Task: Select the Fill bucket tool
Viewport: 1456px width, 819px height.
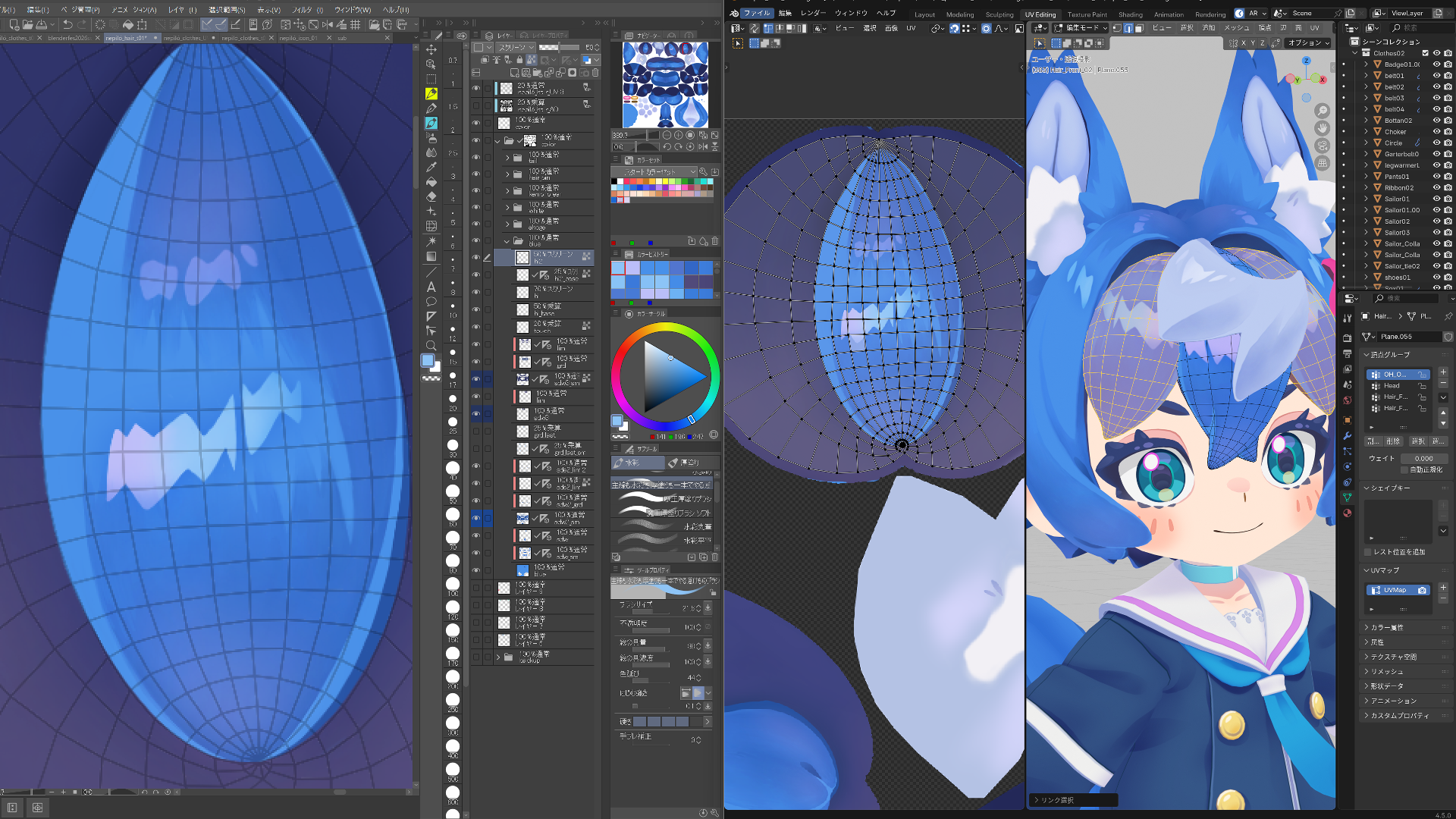Action: click(x=431, y=182)
